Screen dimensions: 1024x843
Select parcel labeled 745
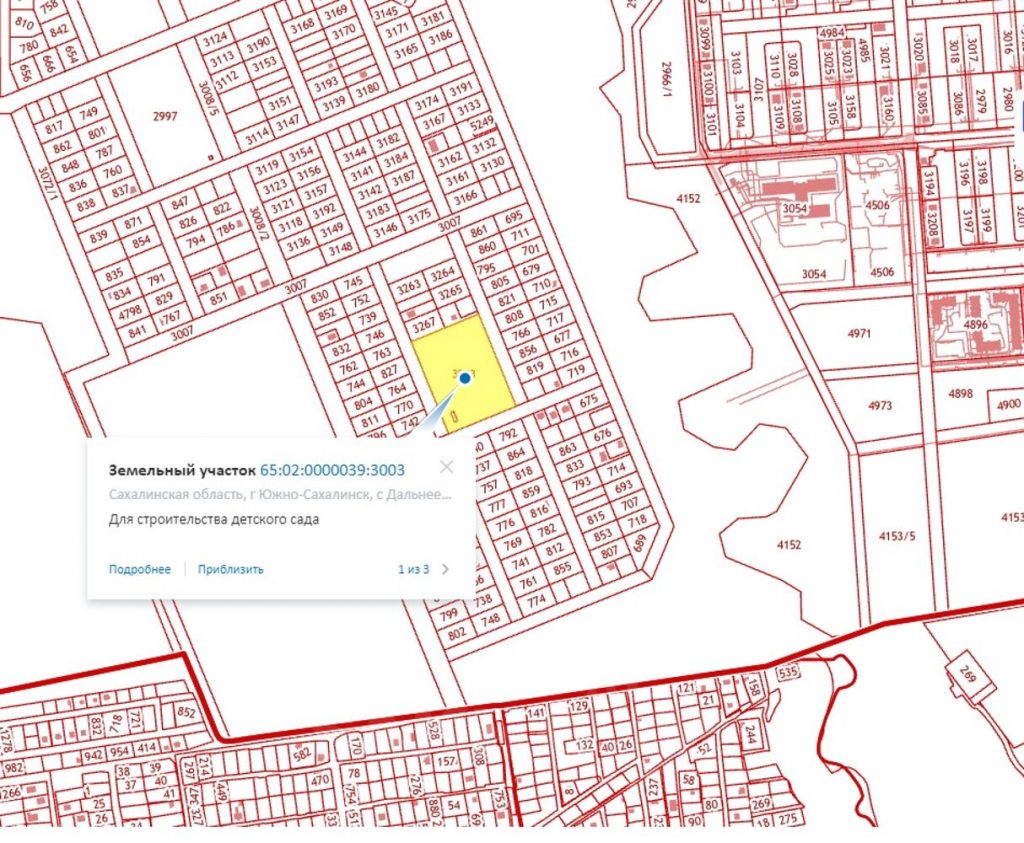(x=353, y=283)
